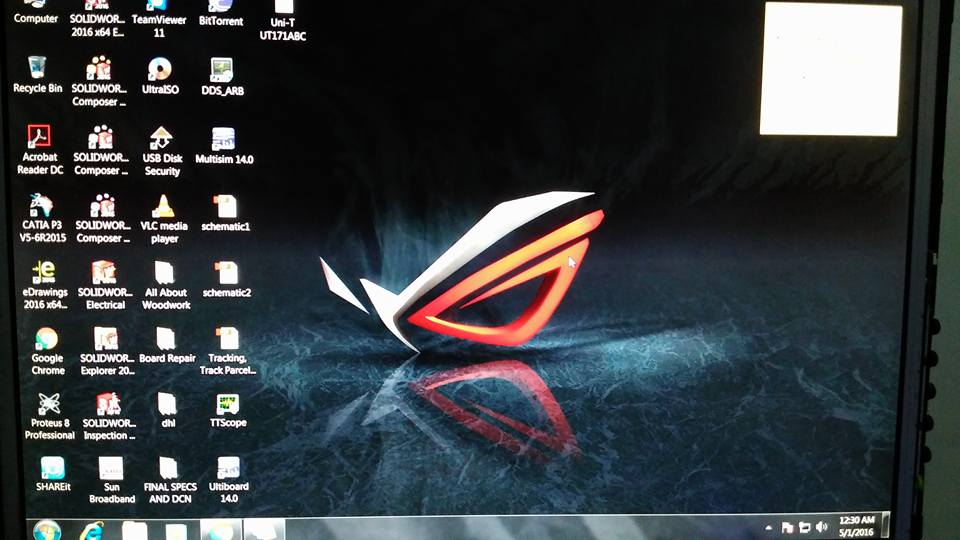The width and height of the screenshot is (960, 540).
Task: Open the Action Center flag icon
Action: click(787, 528)
